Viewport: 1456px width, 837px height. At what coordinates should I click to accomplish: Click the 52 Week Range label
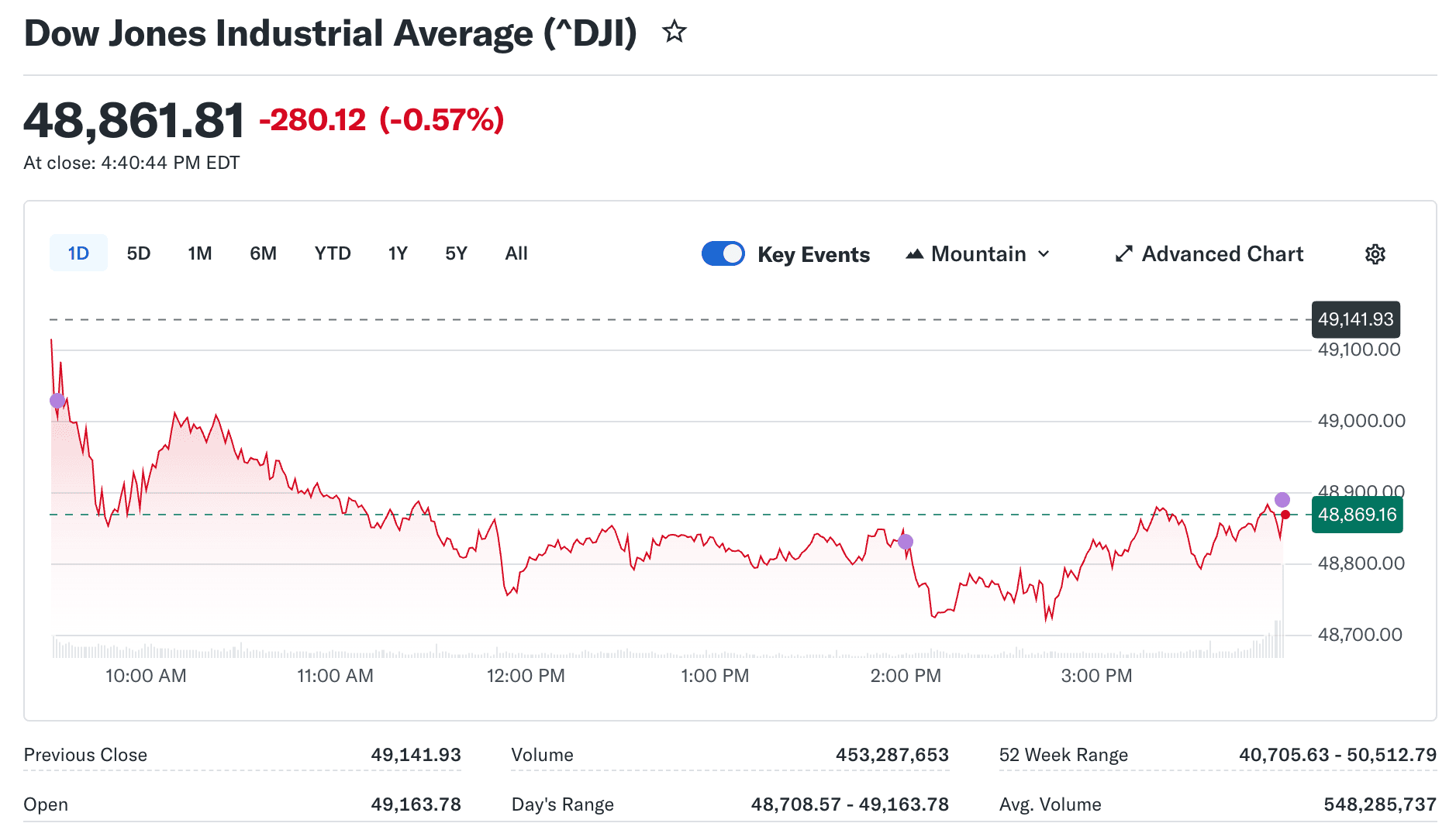click(1064, 755)
